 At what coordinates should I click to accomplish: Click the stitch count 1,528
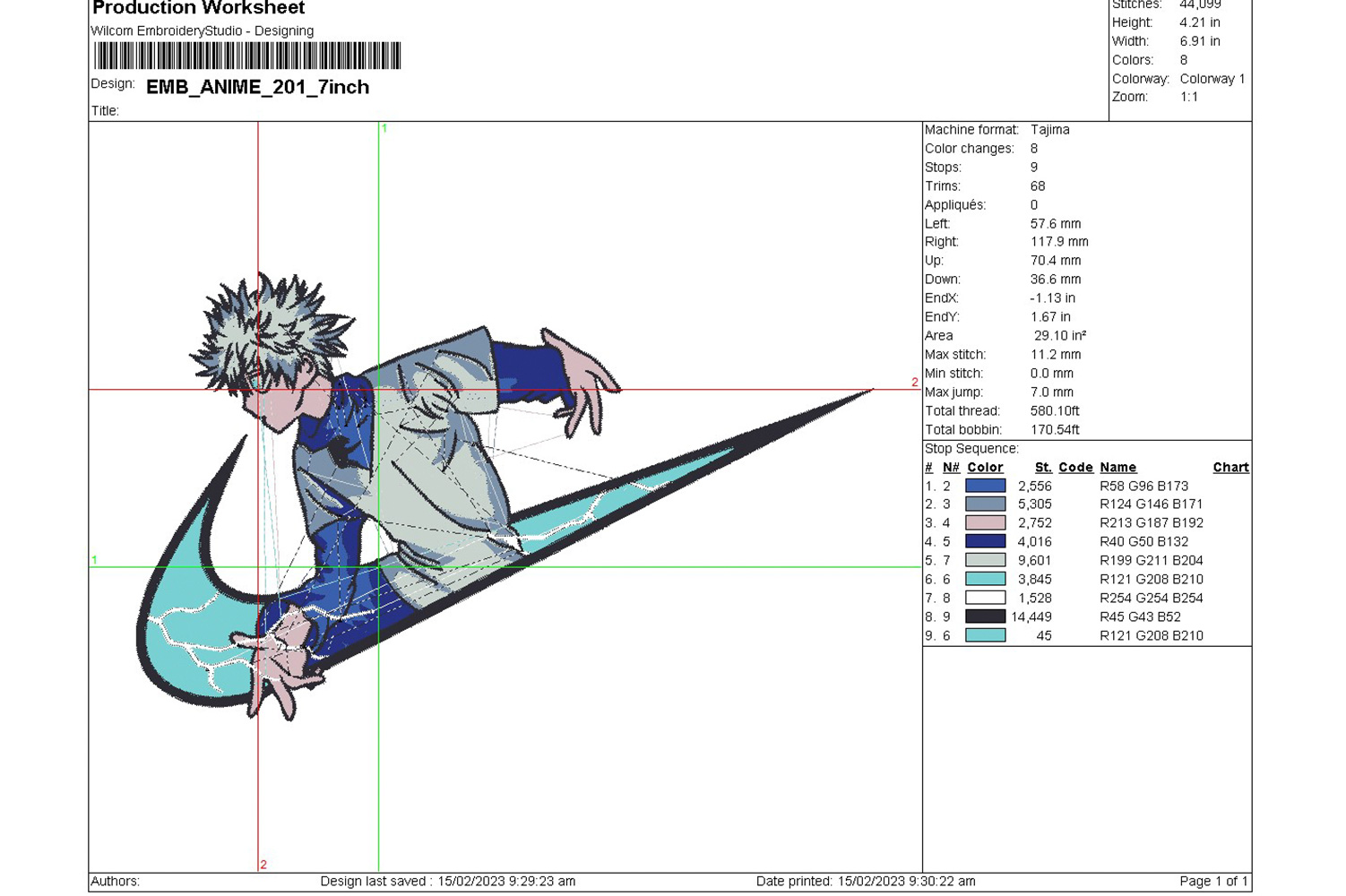(x=1035, y=599)
